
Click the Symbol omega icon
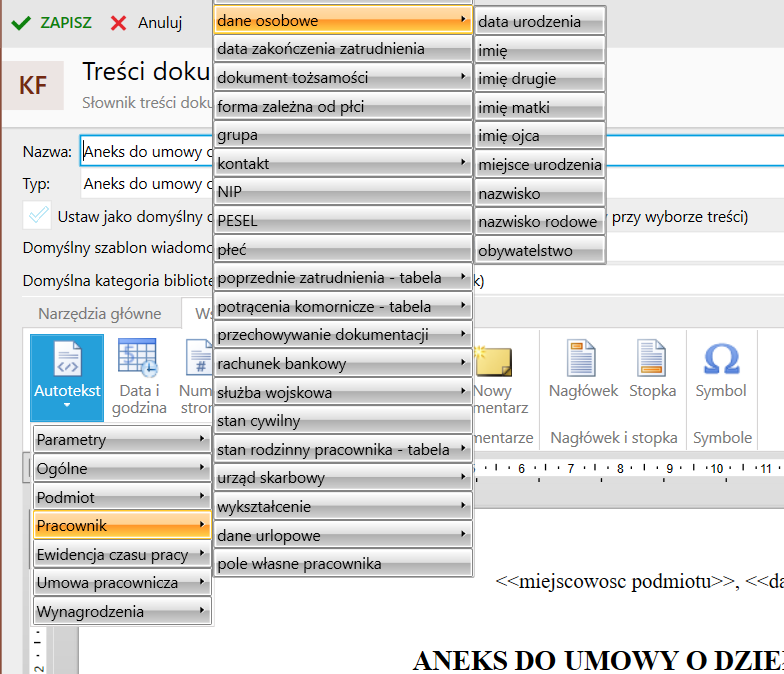[721, 359]
